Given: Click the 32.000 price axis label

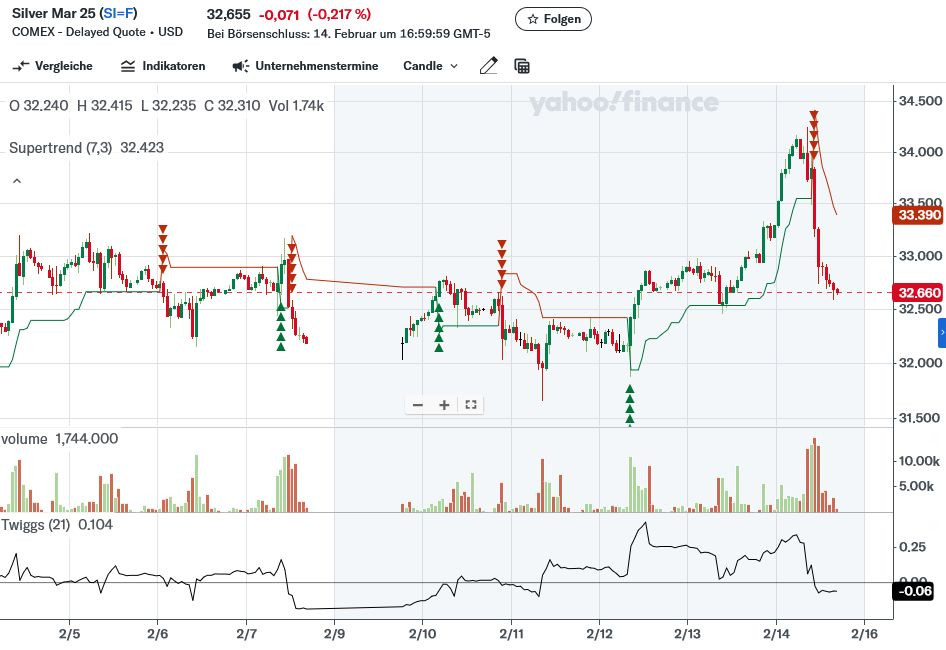Looking at the screenshot, I should (919, 363).
